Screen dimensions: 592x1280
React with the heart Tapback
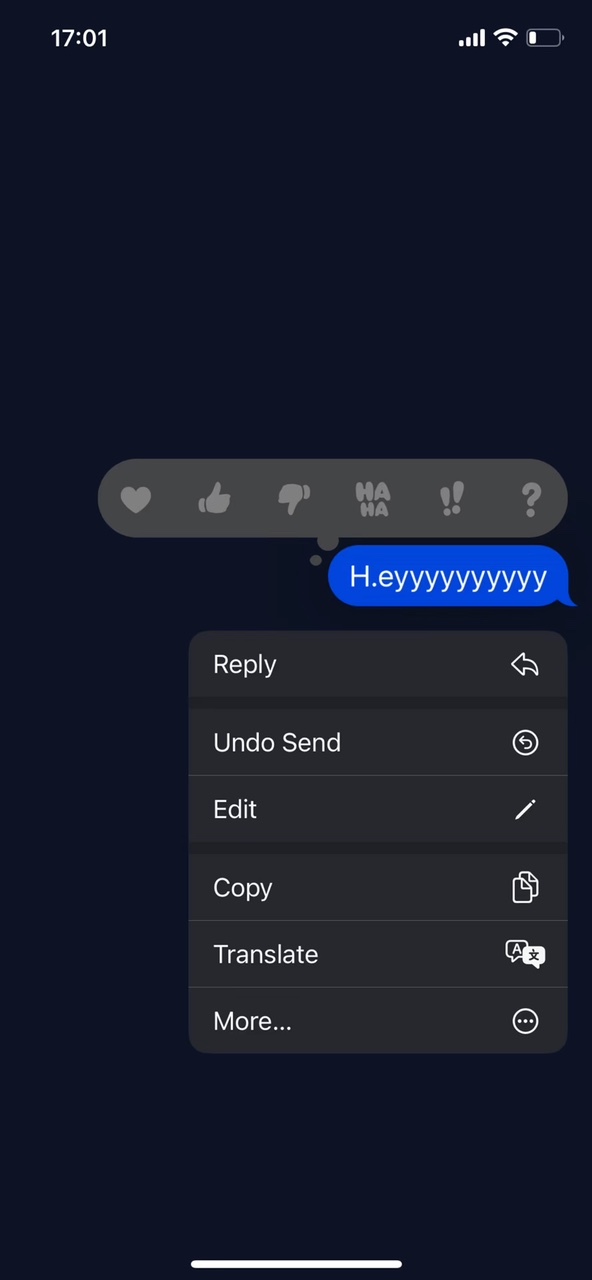coord(136,498)
